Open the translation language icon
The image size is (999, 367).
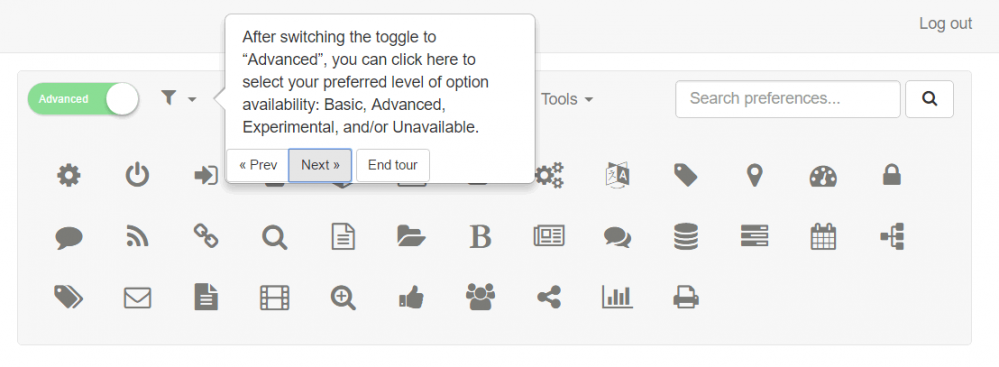(617, 175)
